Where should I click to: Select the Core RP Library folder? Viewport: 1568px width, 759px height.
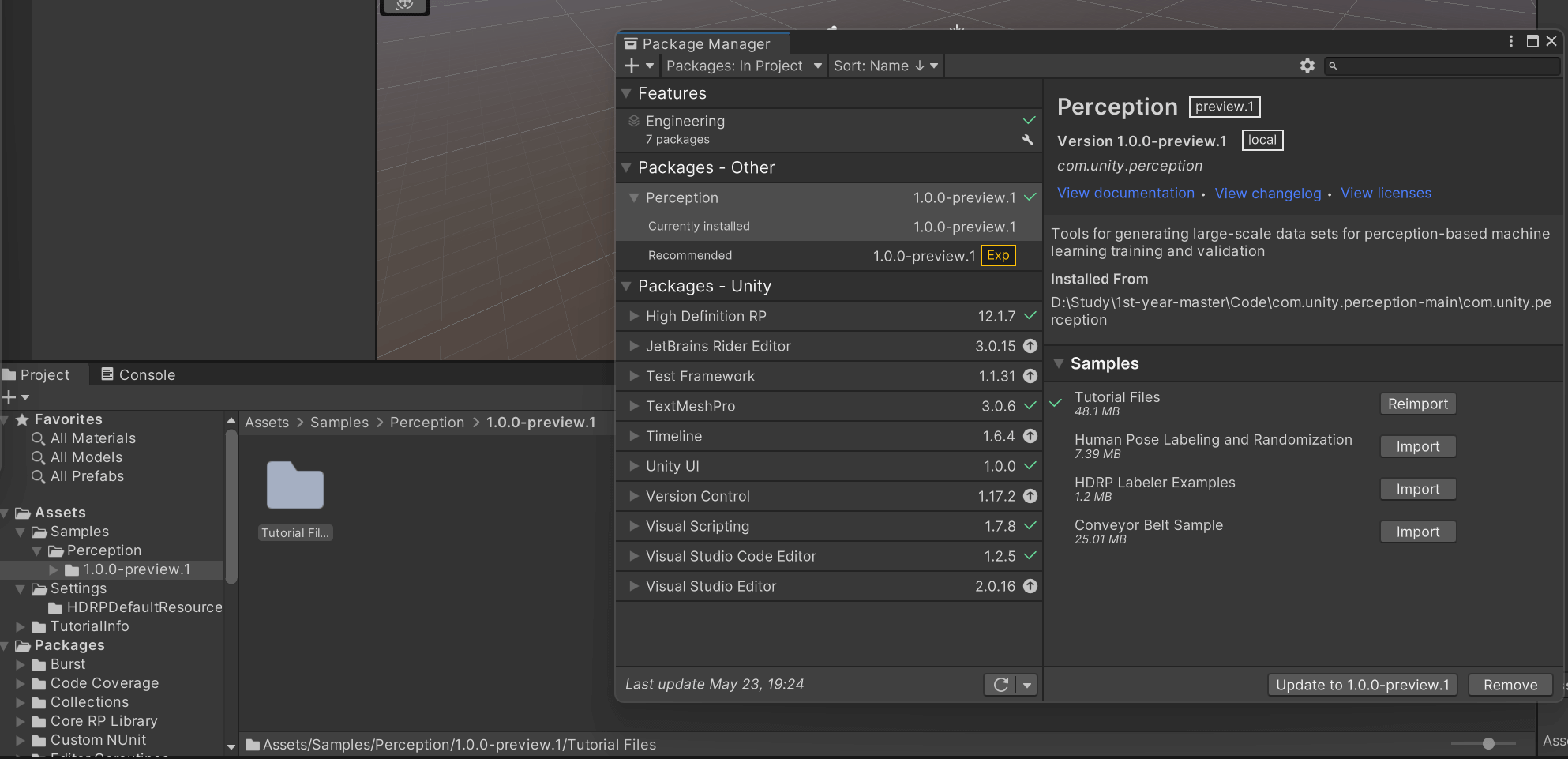click(x=103, y=721)
